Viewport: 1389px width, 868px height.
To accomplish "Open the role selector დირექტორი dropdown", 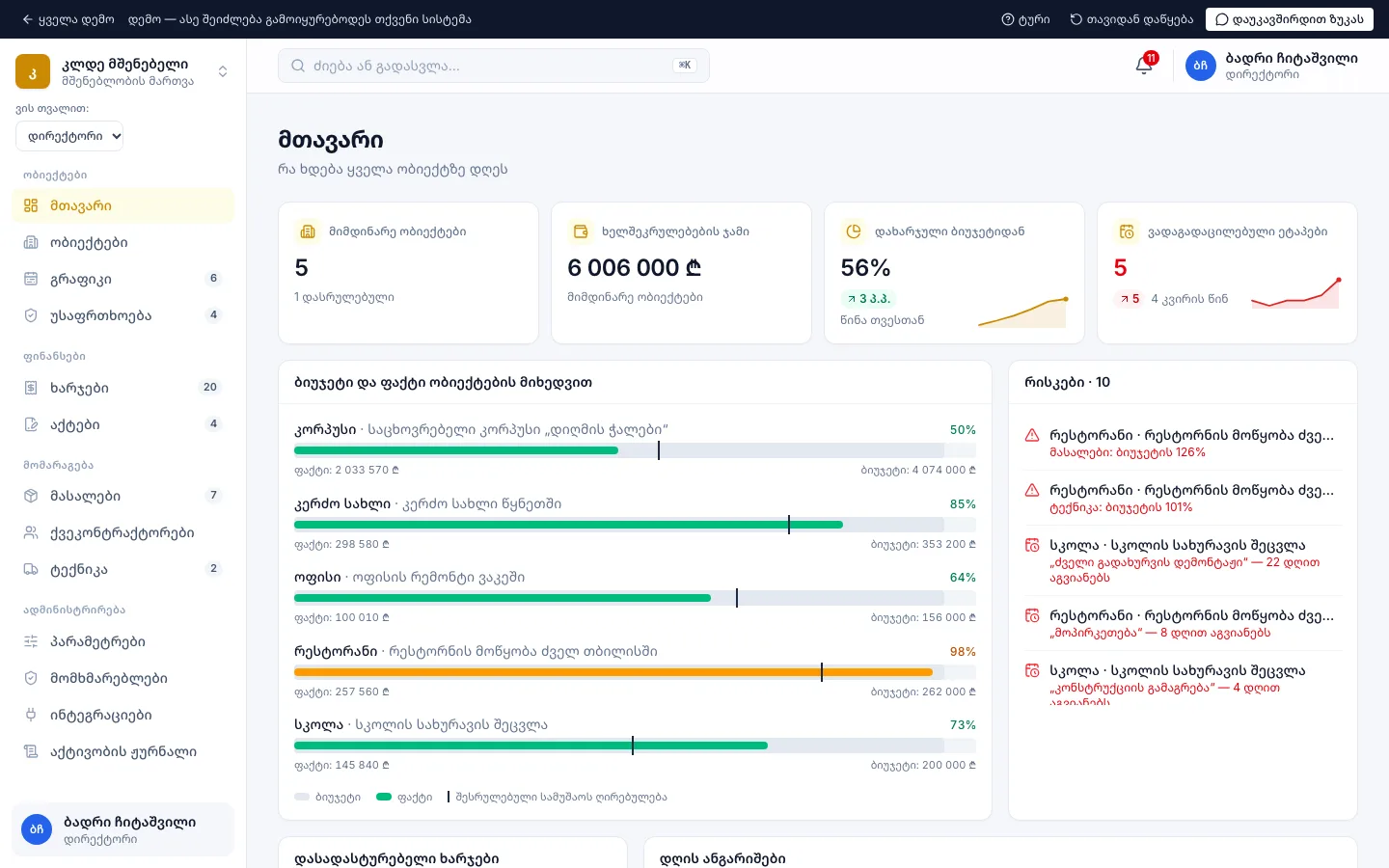I will (69, 136).
